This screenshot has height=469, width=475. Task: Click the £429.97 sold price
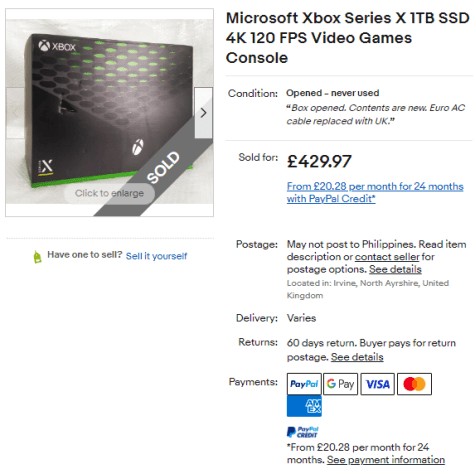319,161
